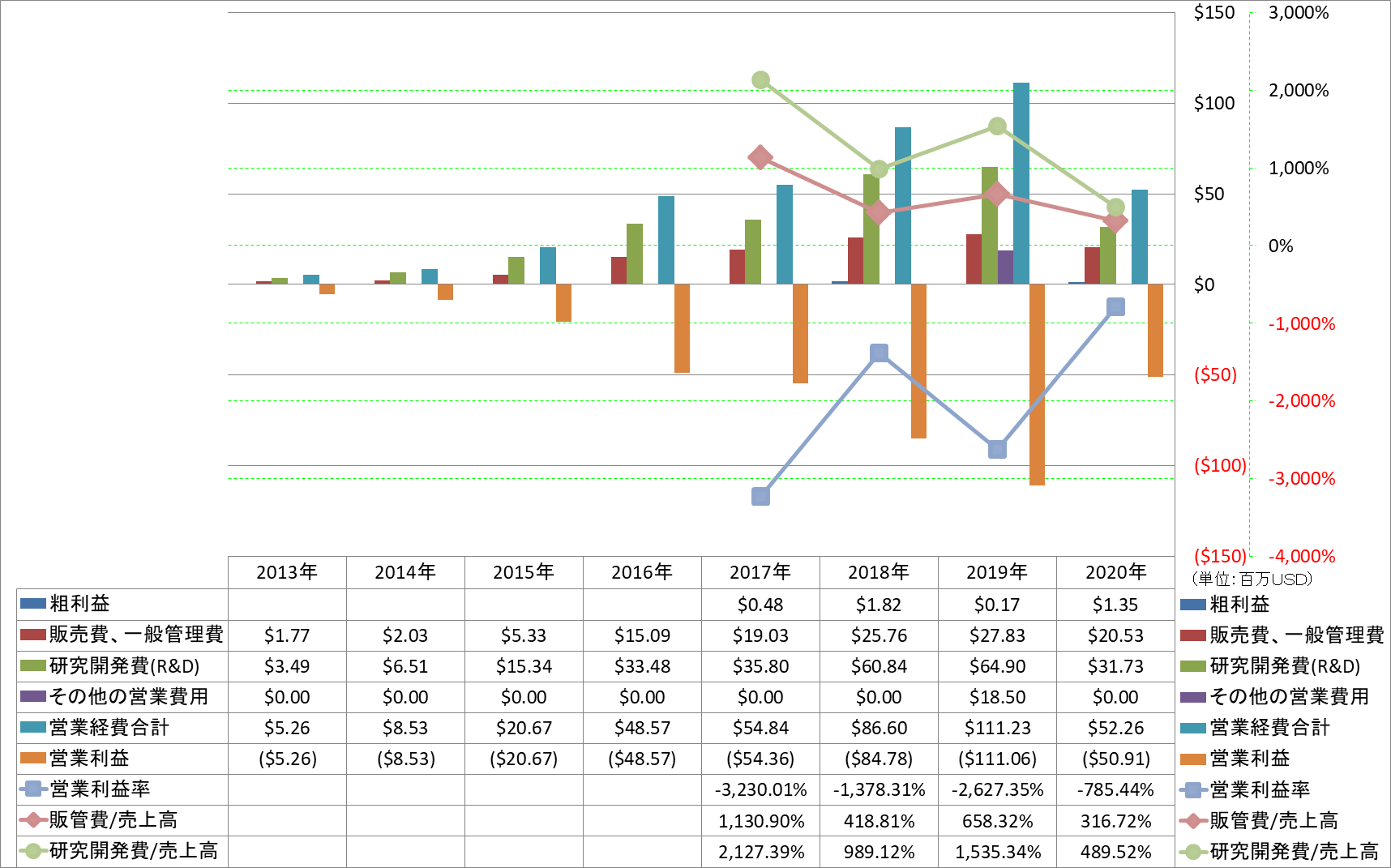
Task: Click the left 営業利益率 legend label
Action: pos(100,789)
